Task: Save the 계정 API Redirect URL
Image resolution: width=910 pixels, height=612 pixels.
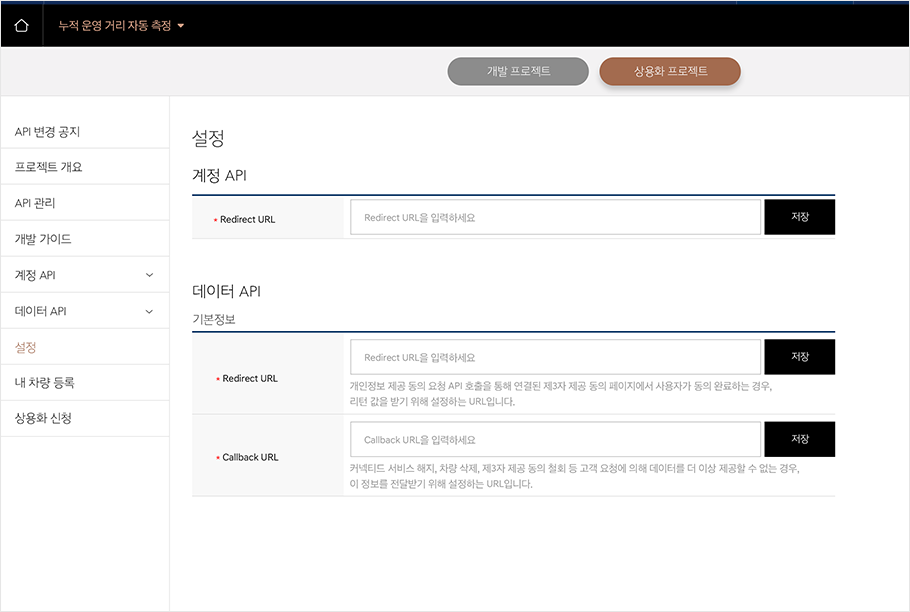Action: point(799,216)
